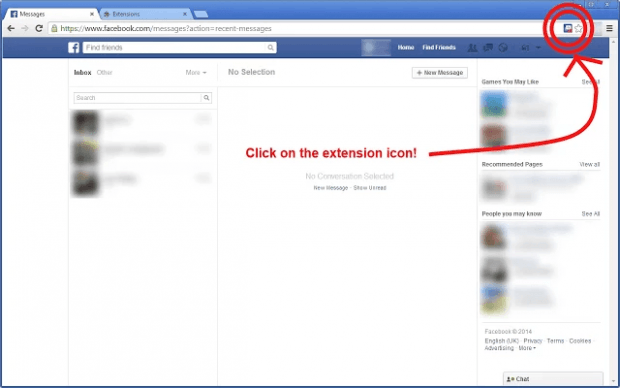The height and width of the screenshot is (388, 620).
Task: Switch to the Other inbox tab
Action: click(104, 72)
